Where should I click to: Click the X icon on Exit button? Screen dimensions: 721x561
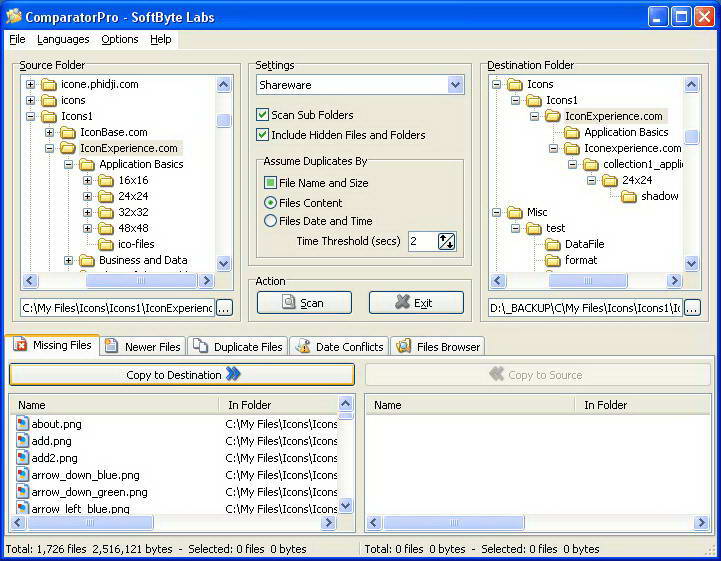[402, 302]
